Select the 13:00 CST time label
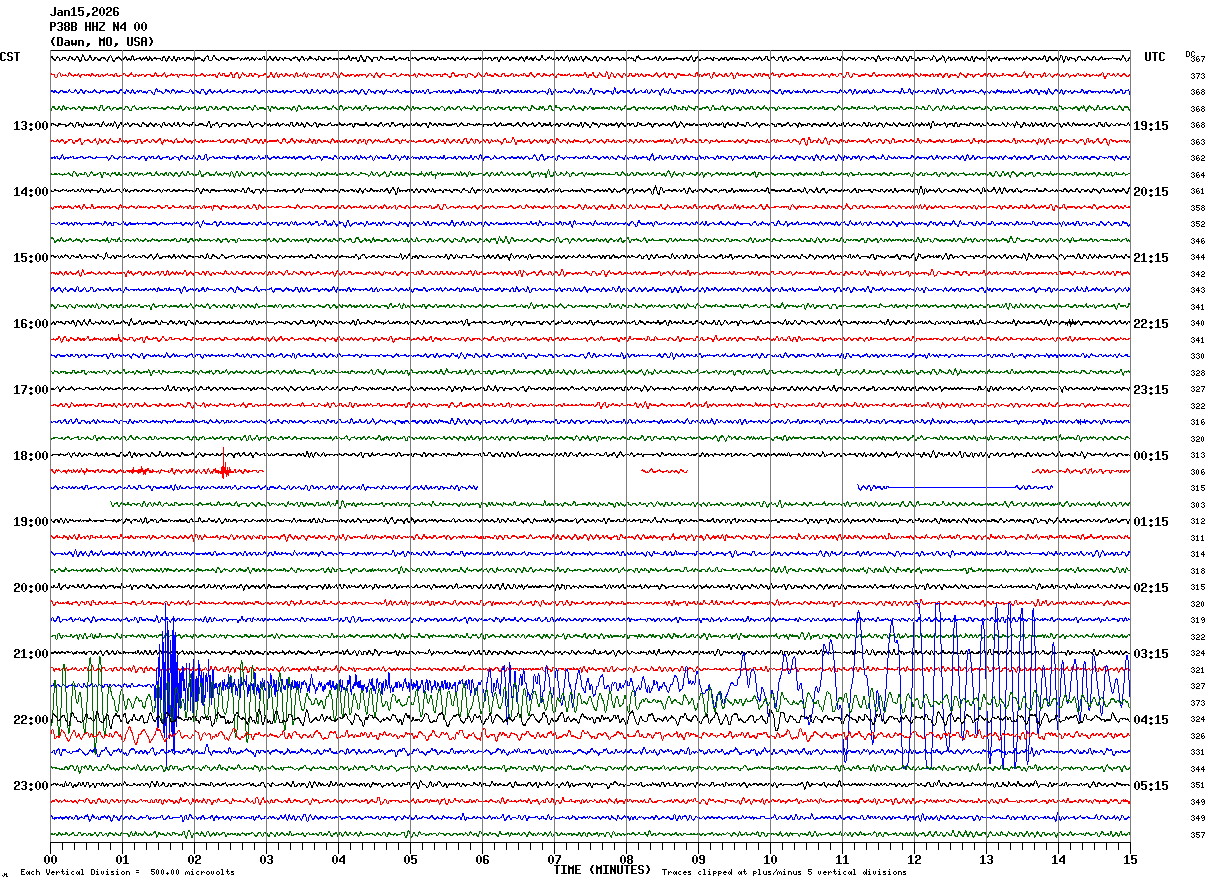This screenshot has height=886, width=1210. pyautogui.click(x=30, y=126)
